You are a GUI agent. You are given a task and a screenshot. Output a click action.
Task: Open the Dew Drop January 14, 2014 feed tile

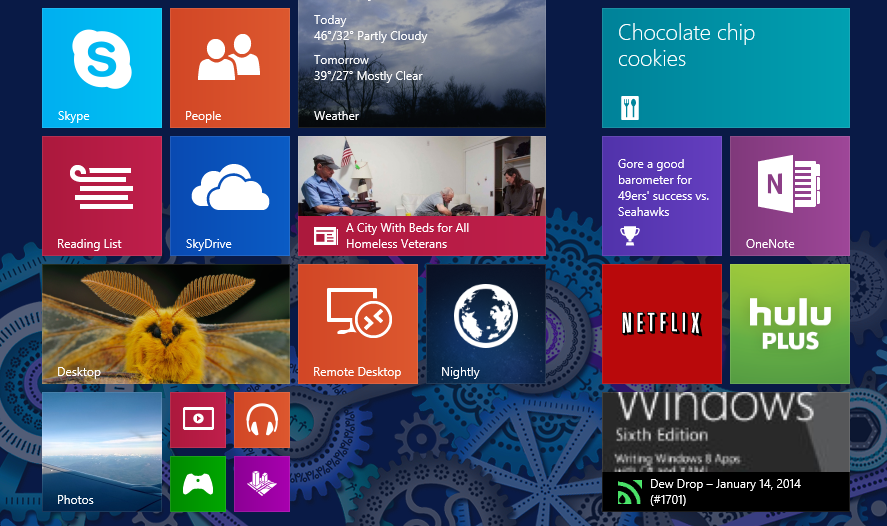tap(726, 452)
